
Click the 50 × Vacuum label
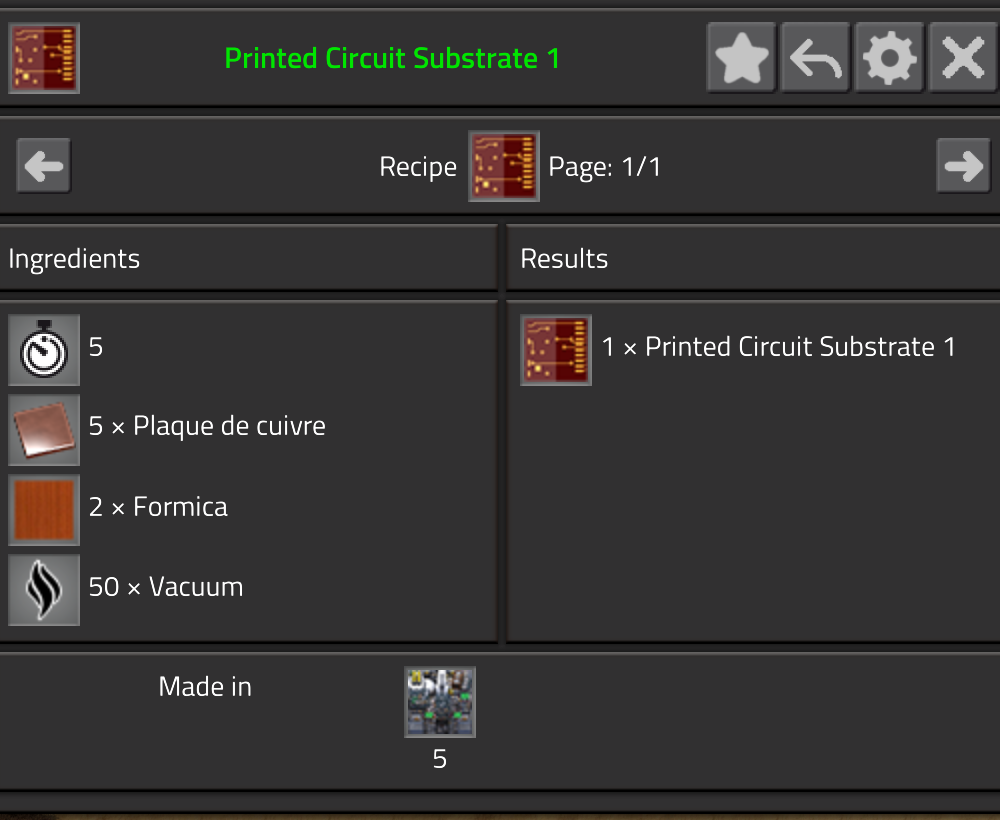tap(166, 587)
